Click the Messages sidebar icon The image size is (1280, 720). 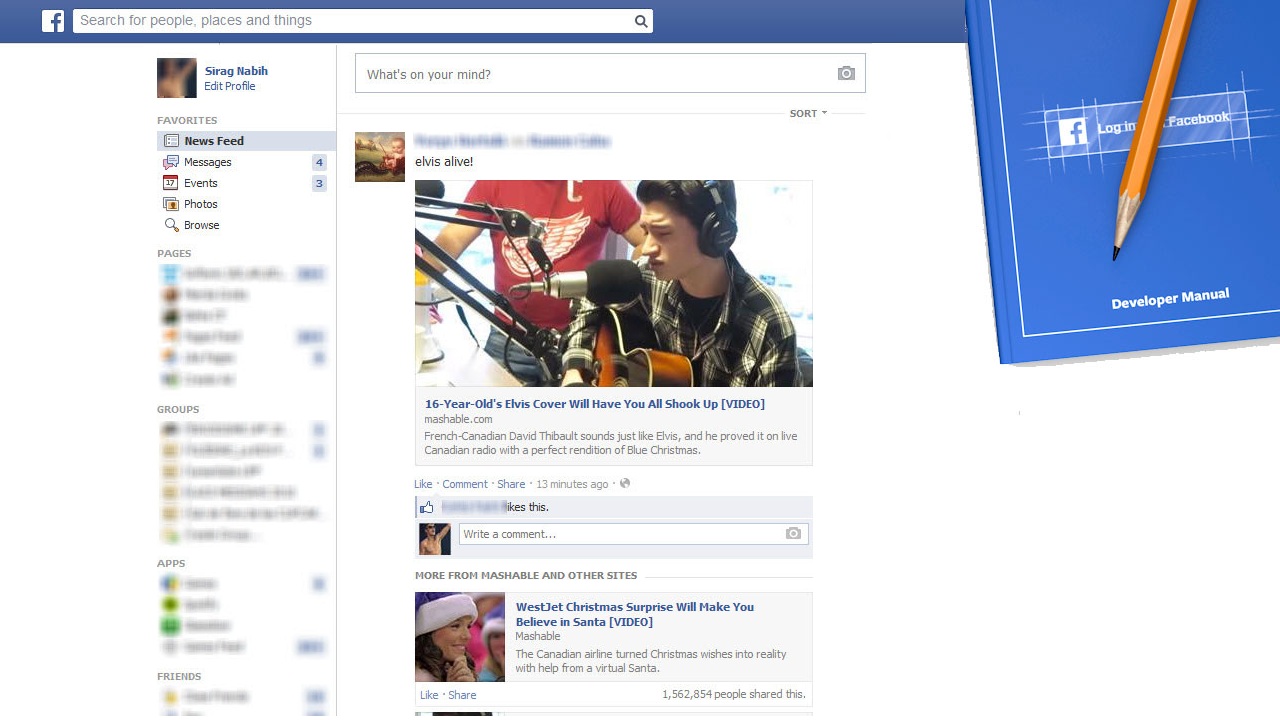[x=171, y=162]
